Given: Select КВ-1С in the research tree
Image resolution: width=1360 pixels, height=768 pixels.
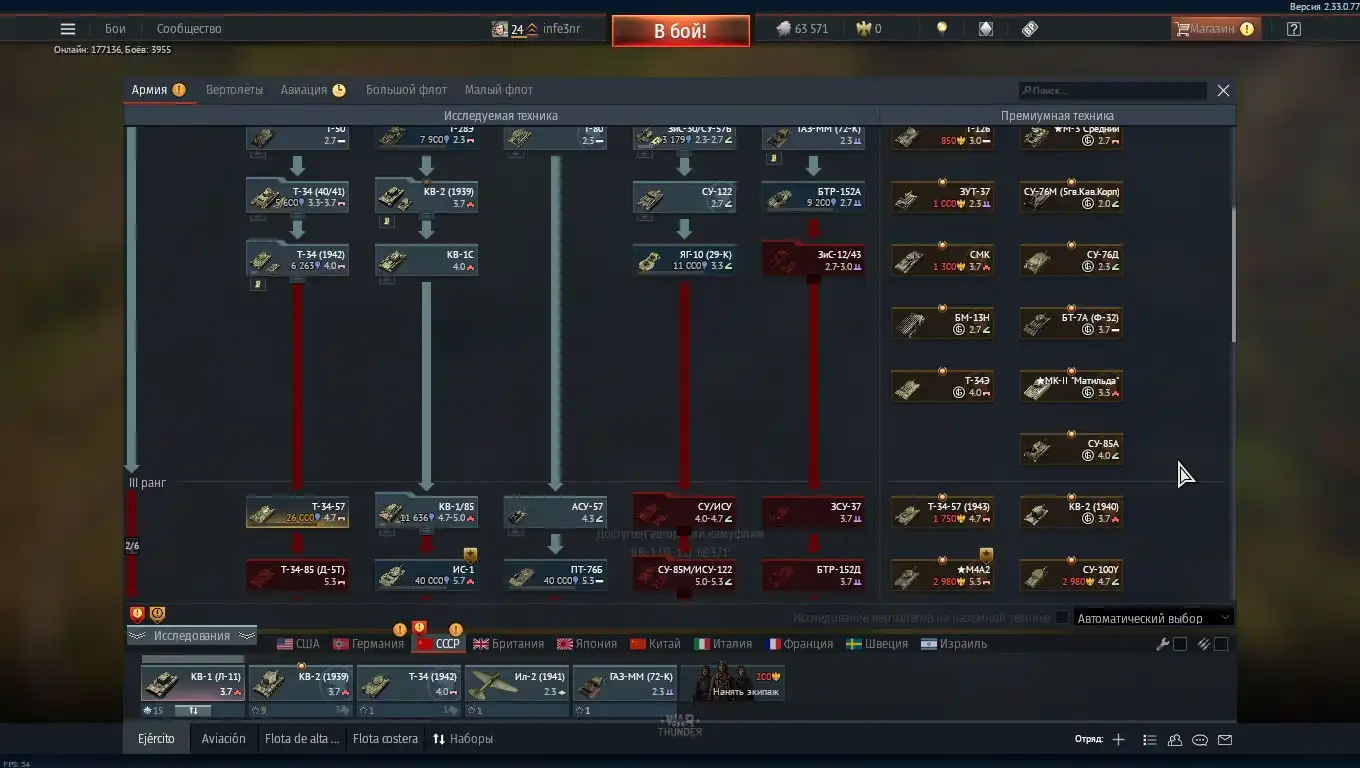Looking at the screenshot, I should [426, 260].
